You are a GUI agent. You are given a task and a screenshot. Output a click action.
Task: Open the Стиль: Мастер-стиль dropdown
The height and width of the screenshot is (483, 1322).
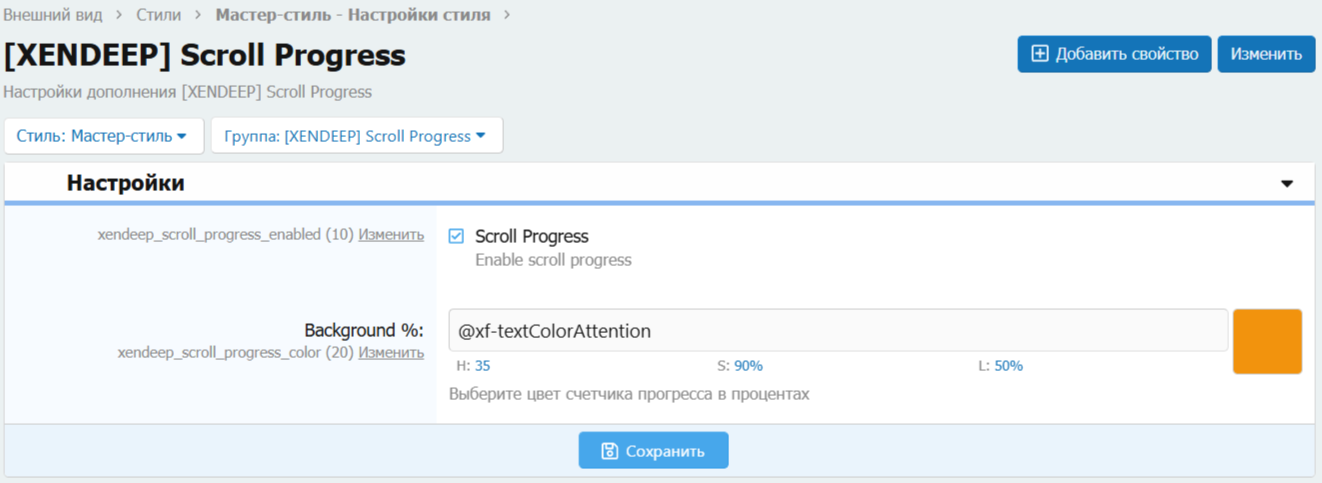coord(103,136)
